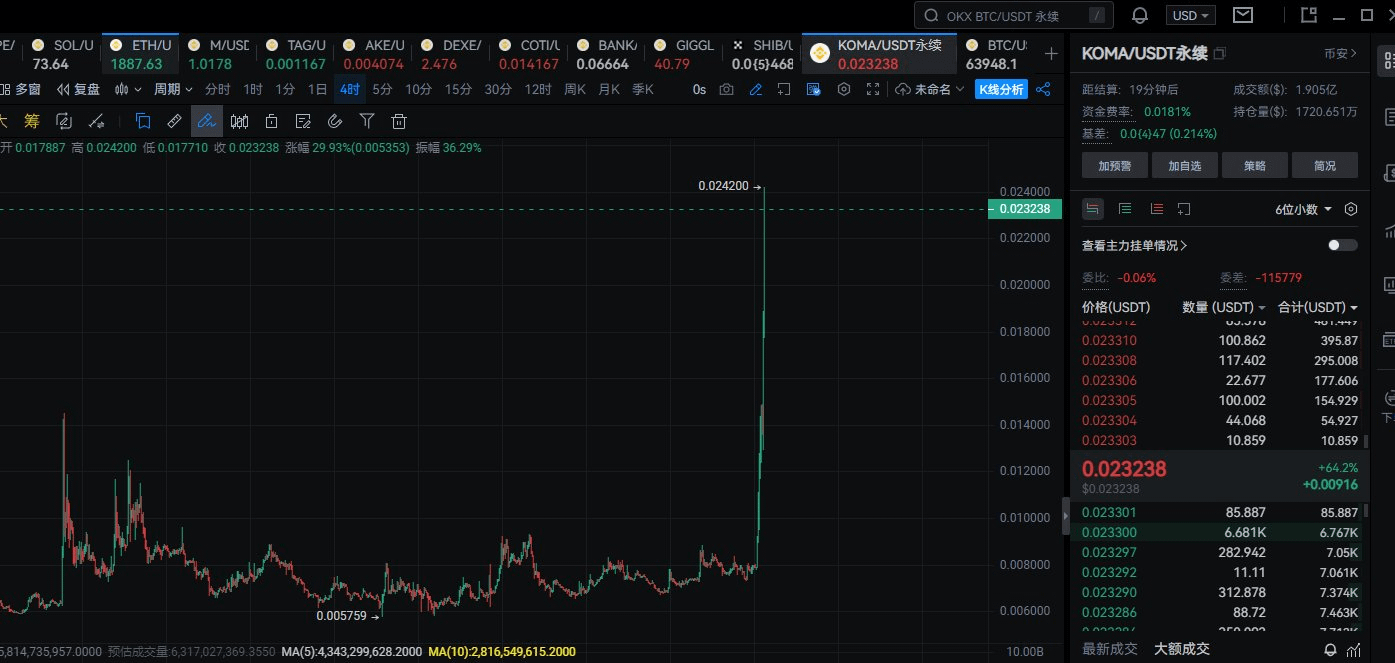
Task: Take a chart screenshot with camera icon
Action: 726,89
